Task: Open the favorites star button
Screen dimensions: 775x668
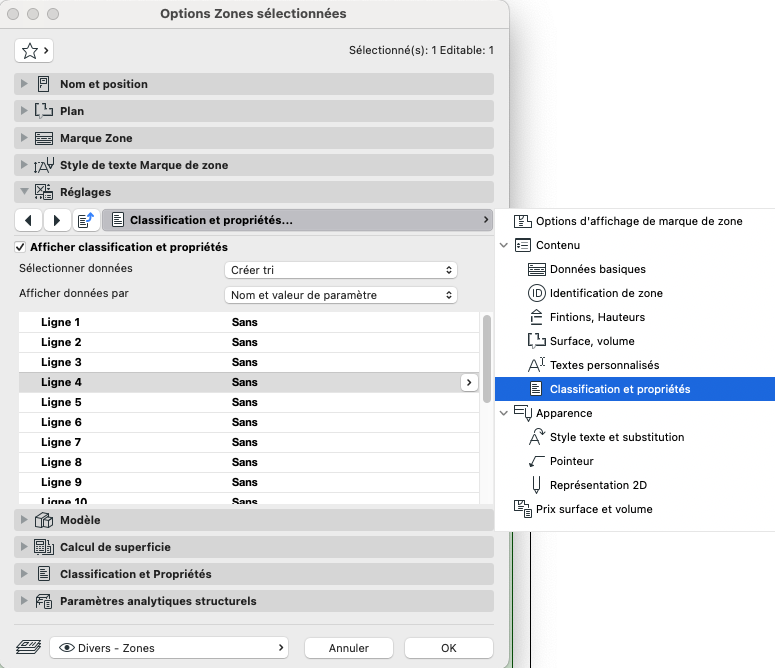Action: pos(34,50)
